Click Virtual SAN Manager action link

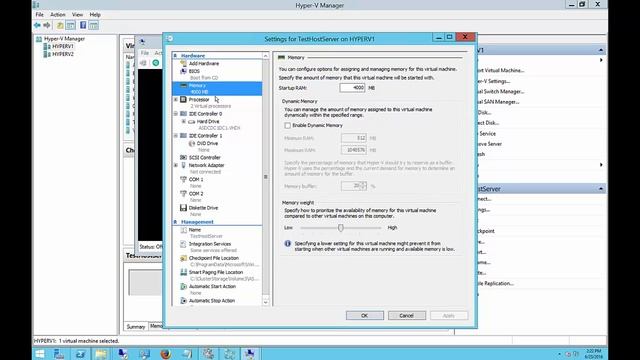tap(498, 102)
